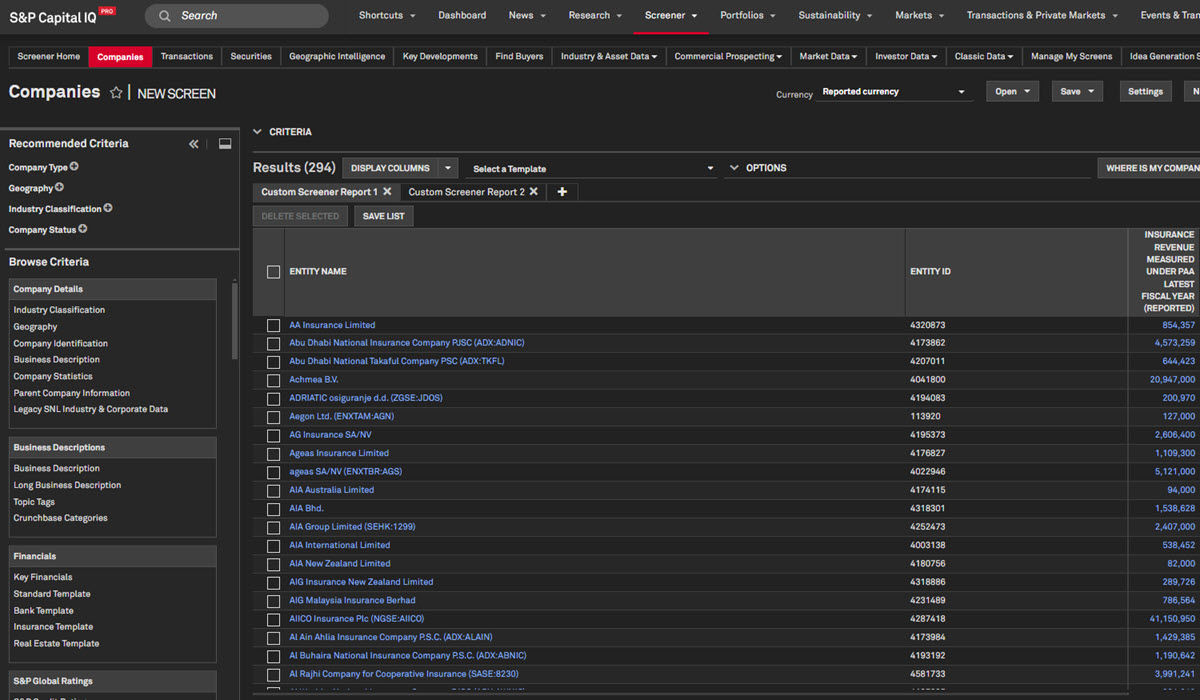
Task: Sort by ENTITY NAME column header
Action: coord(318,272)
